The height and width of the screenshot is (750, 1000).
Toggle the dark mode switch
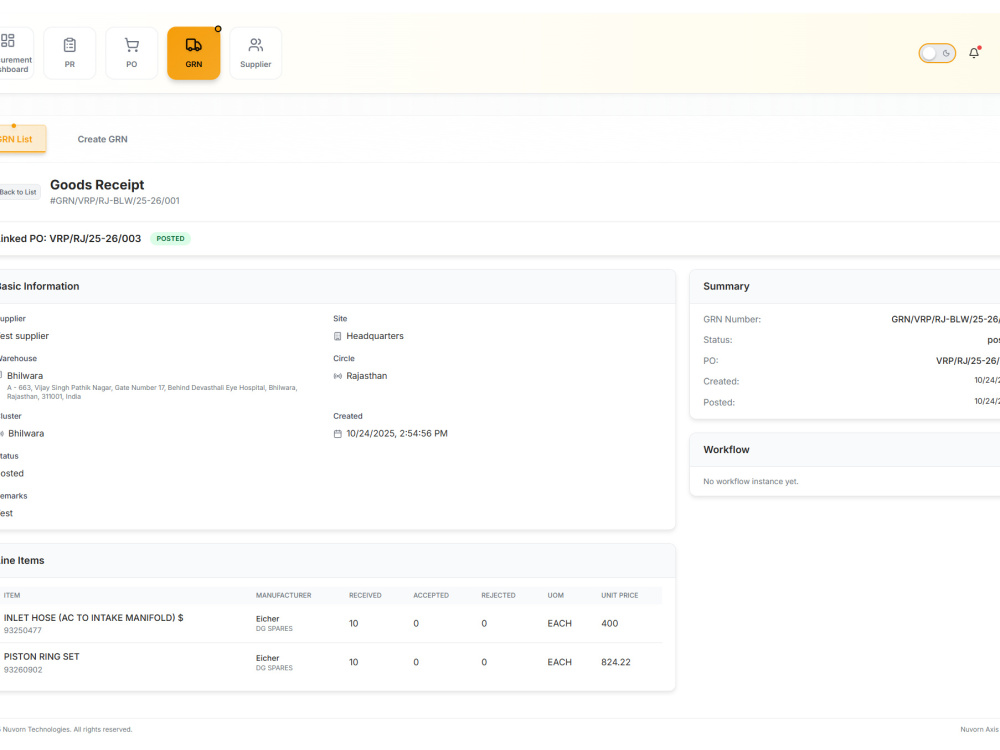(x=937, y=54)
